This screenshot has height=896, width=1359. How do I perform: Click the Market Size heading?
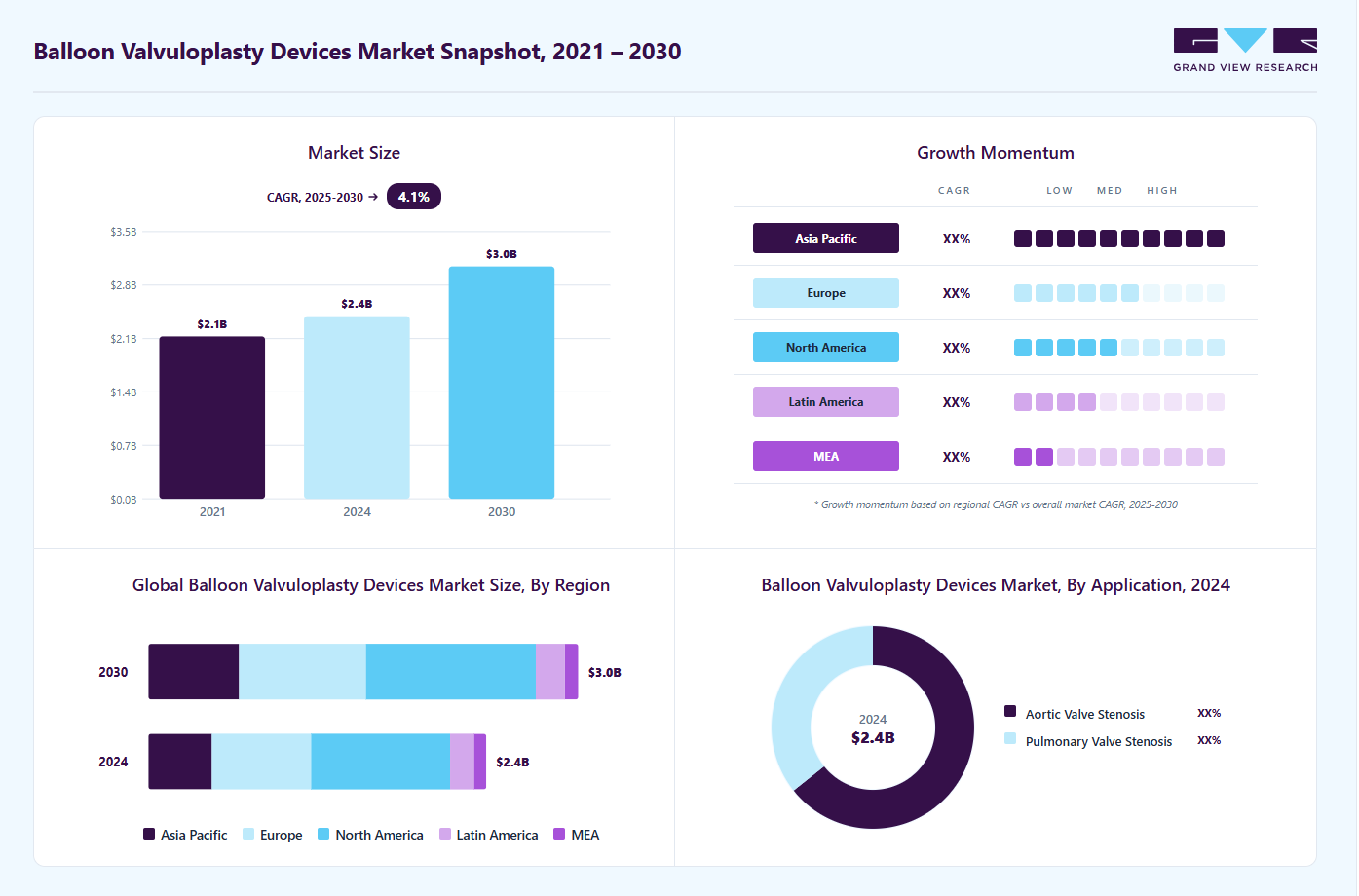click(x=355, y=153)
